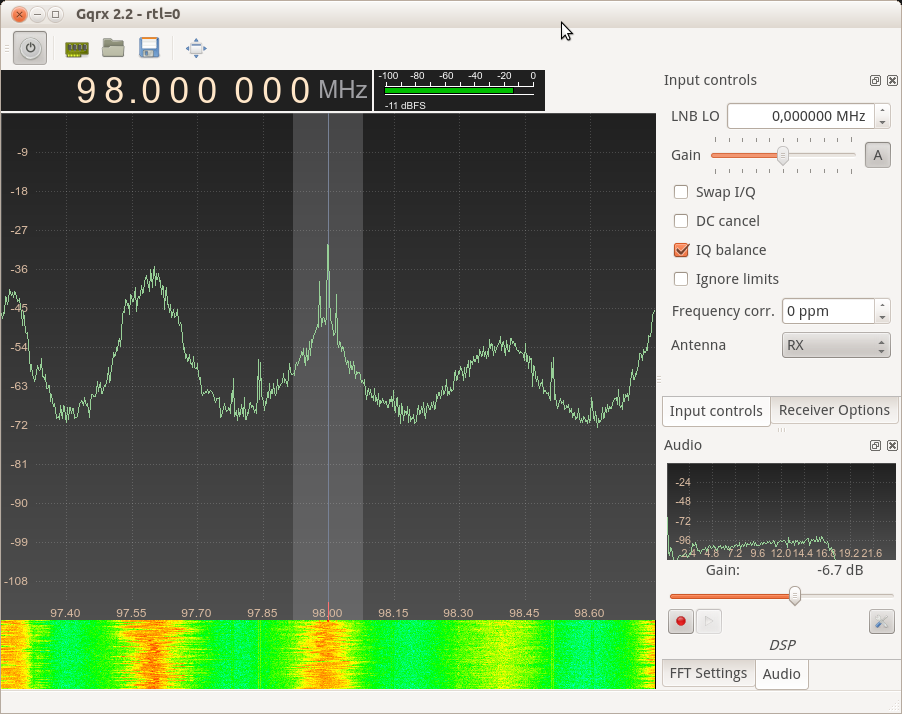Adjust the audio Gain slider
Screen dimensions: 902x714
click(794, 596)
